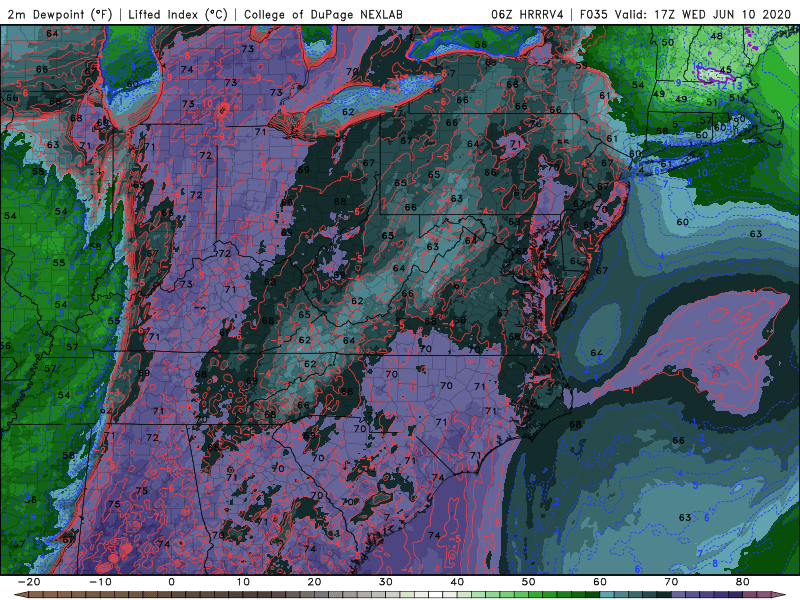The width and height of the screenshot is (800, 600).
Task: Click the -10 label on the color scale
Action: (x=100, y=582)
